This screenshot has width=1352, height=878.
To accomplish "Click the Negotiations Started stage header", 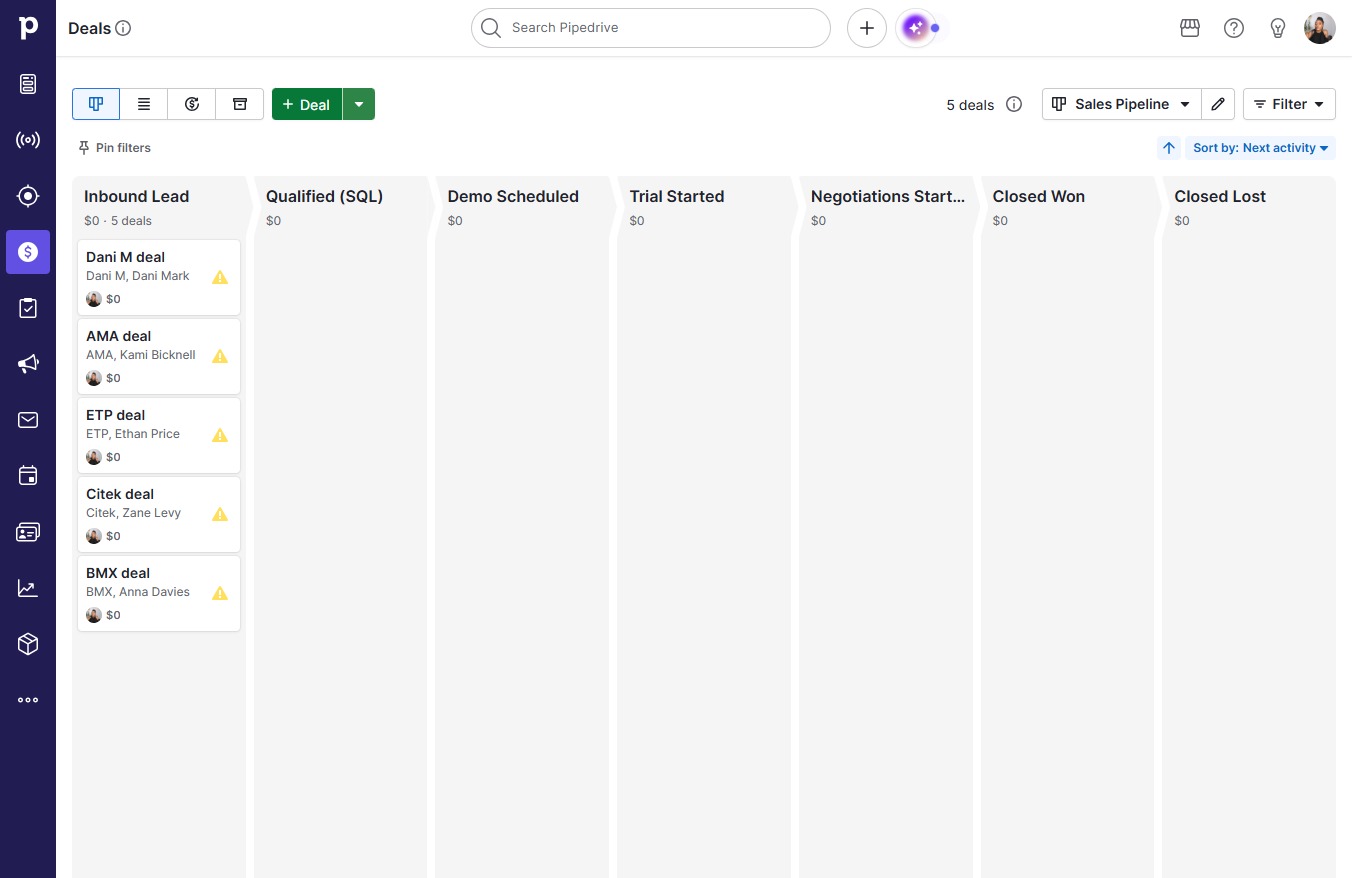I will (888, 196).
